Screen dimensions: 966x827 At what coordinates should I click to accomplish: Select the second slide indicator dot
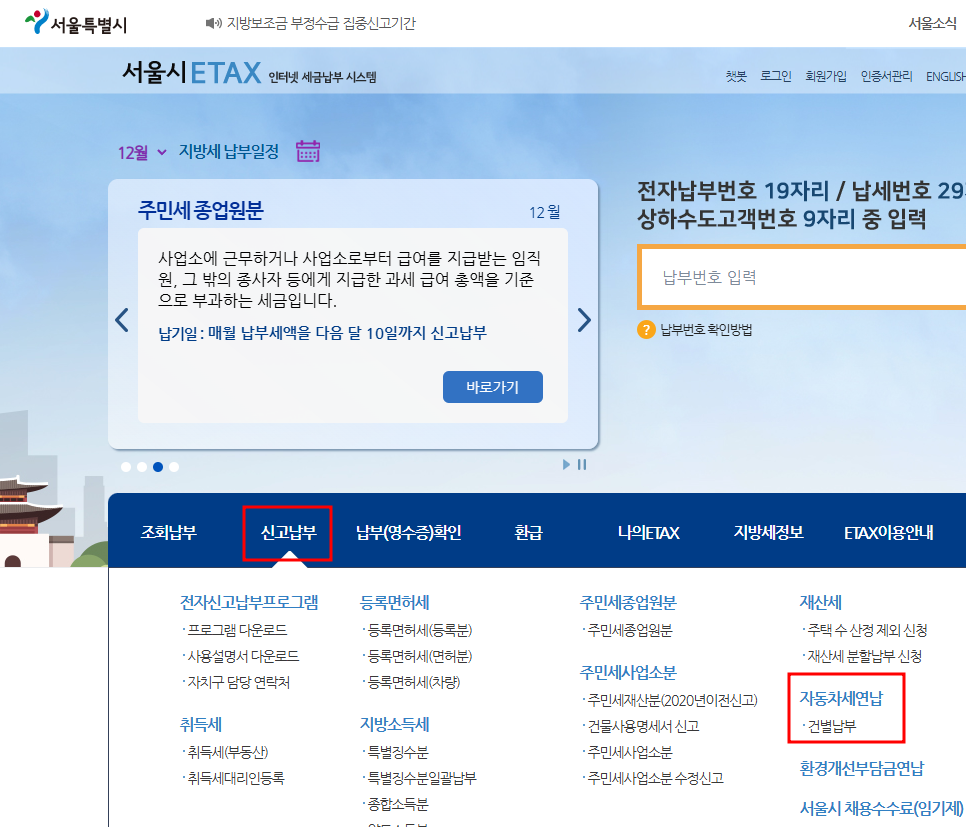tap(142, 467)
